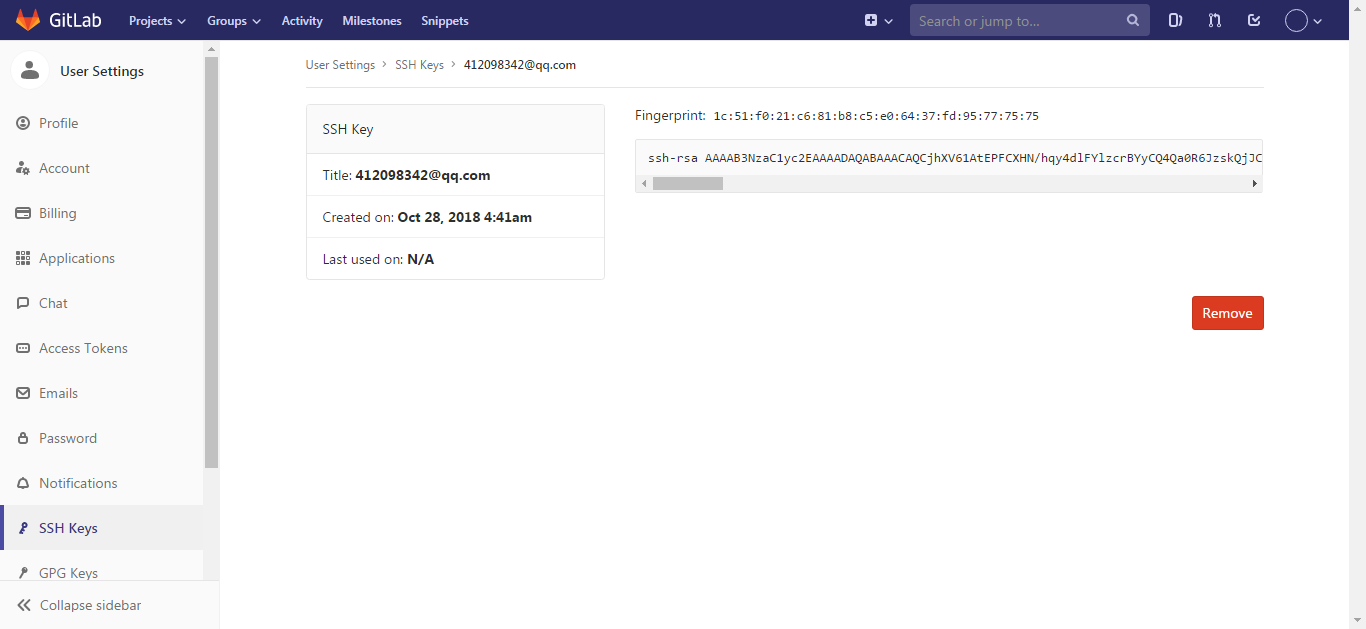The height and width of the screenshot is (629, 1366).
Task: Go back to SSH Keys breadcrumb link
Action: click(419, 64)
